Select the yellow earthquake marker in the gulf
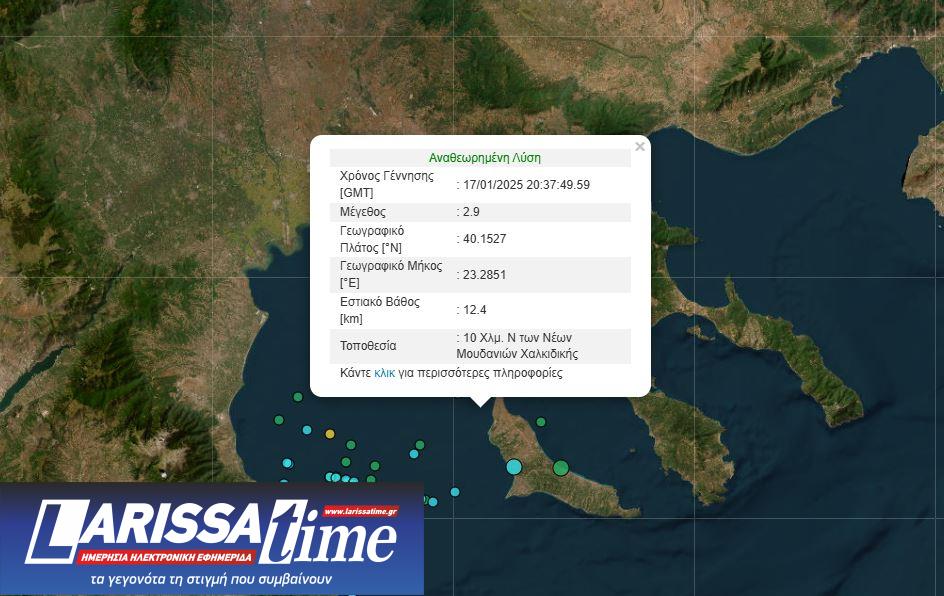 pos(330,434)
